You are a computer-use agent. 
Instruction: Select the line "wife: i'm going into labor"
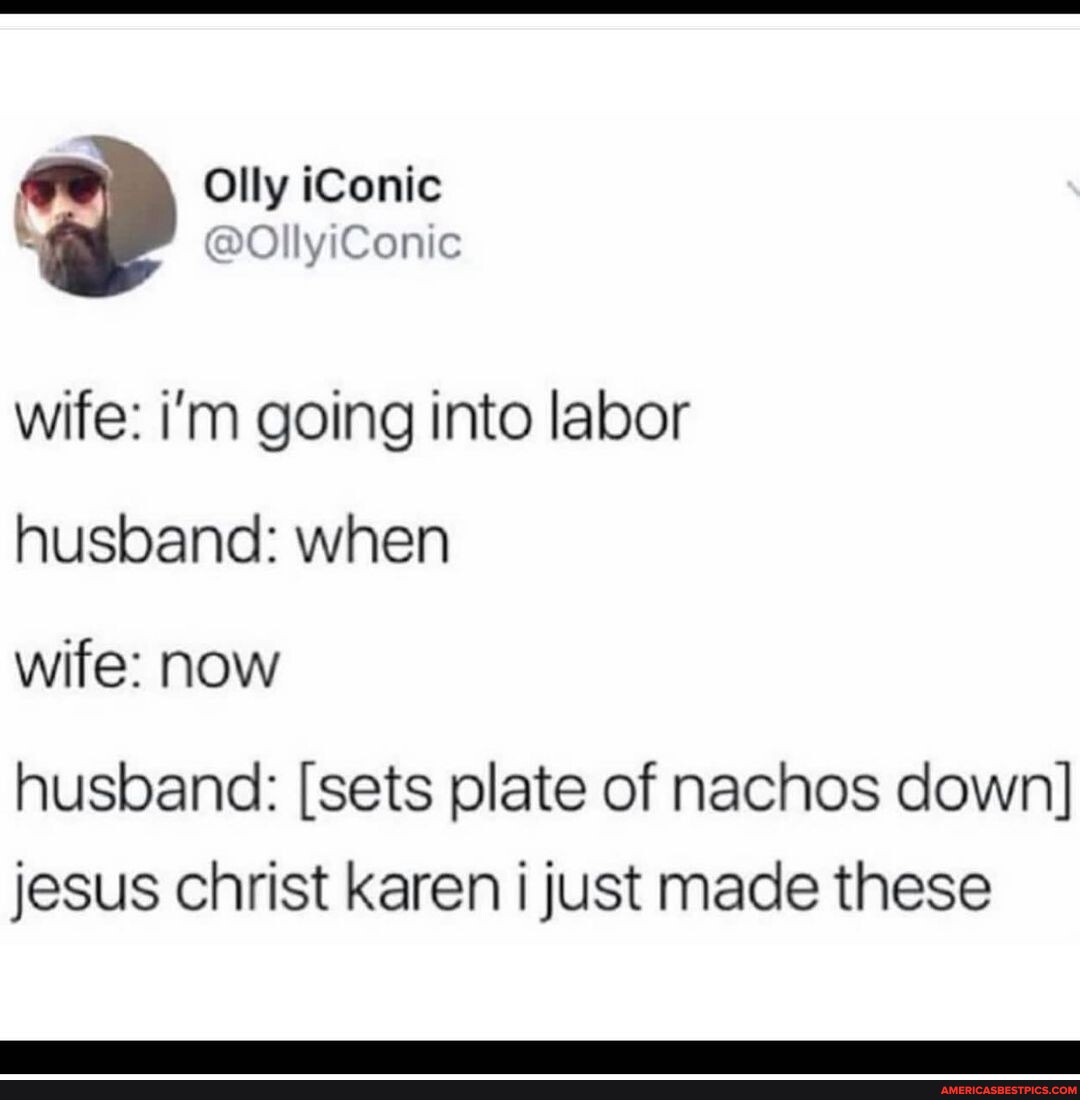point(352,420)
